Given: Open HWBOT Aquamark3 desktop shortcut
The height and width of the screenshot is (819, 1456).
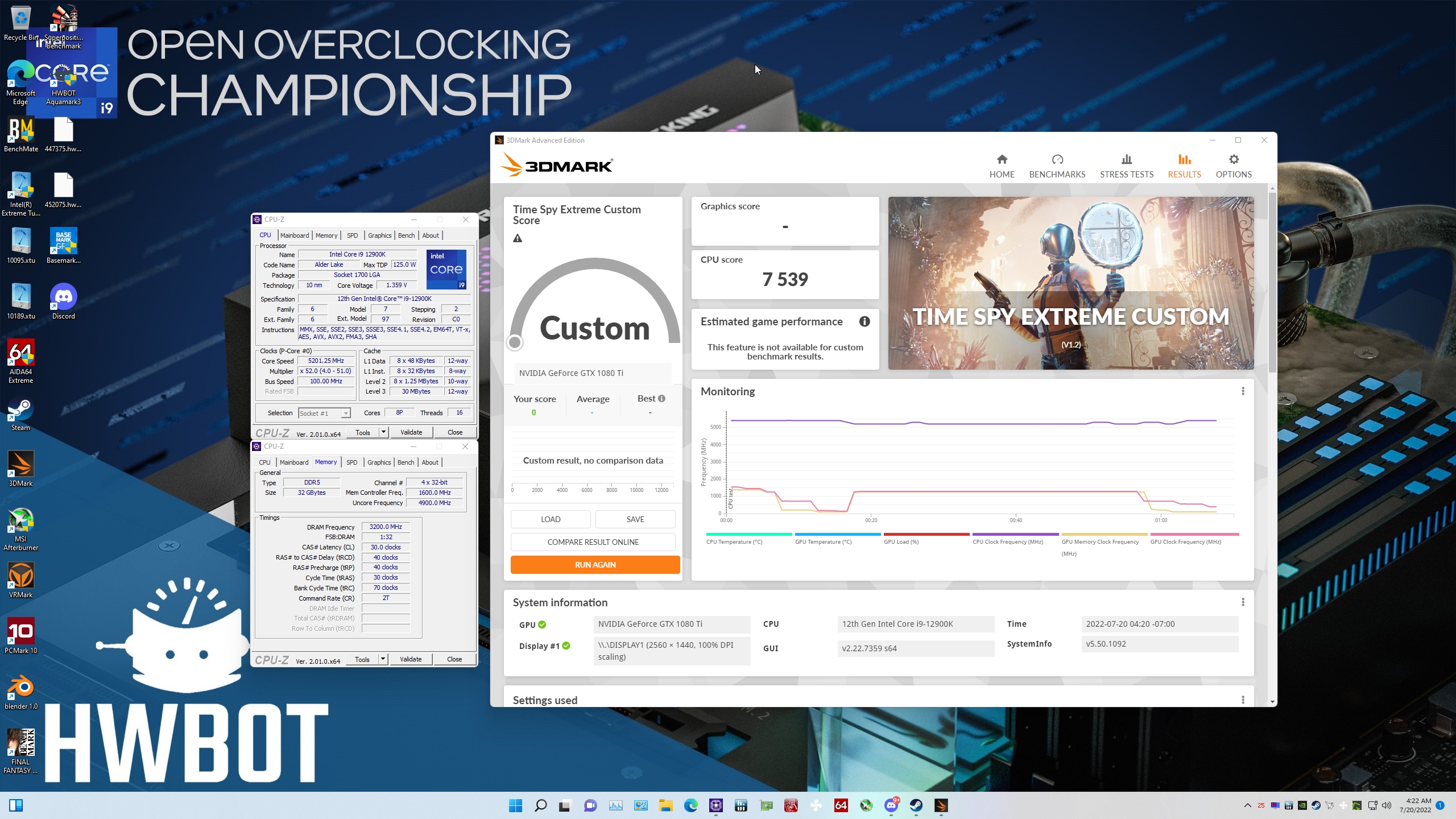Looking at the screenshot, I should pos(64,84).
